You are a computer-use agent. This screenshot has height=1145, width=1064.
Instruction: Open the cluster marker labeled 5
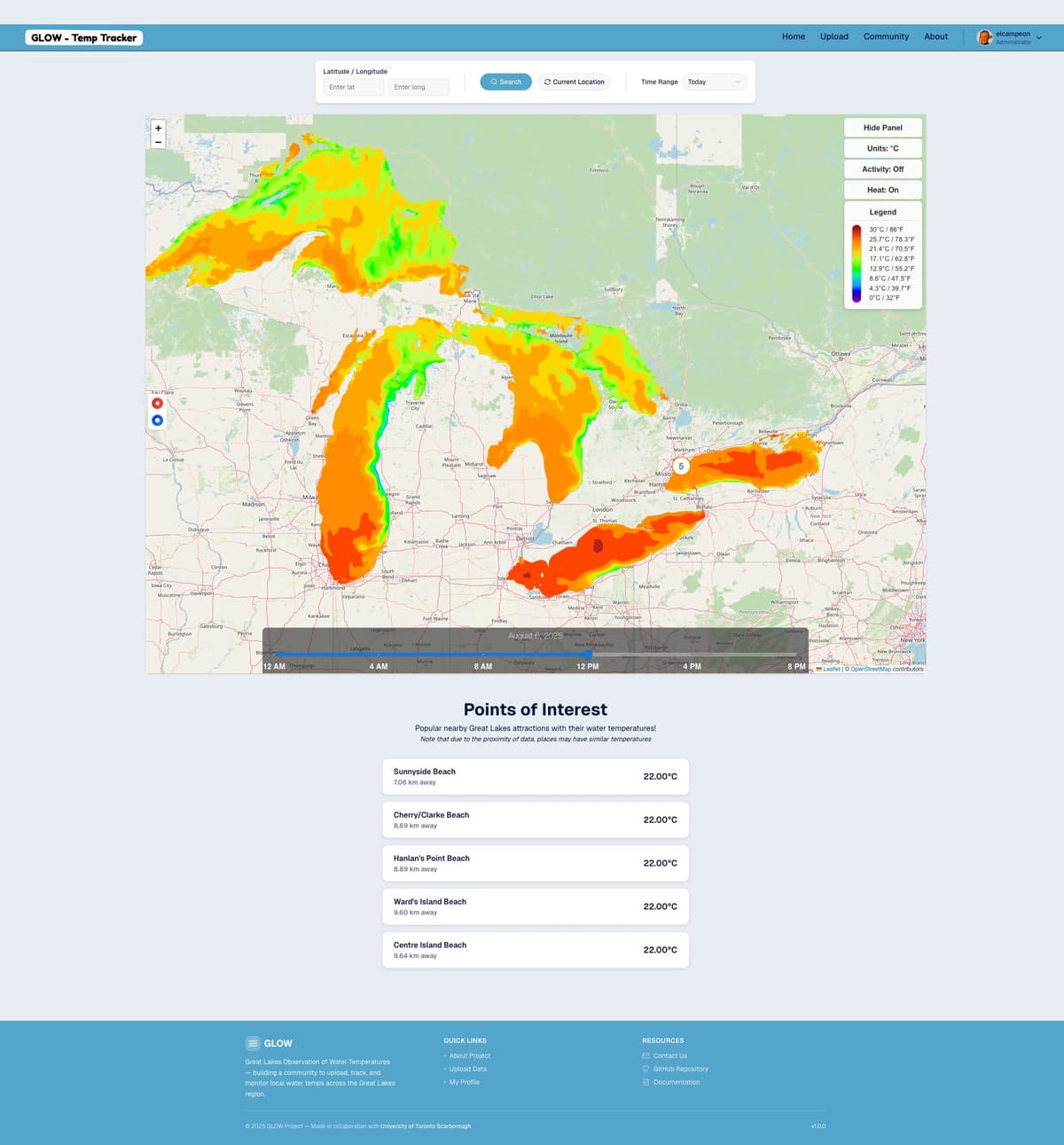[681, 466]
